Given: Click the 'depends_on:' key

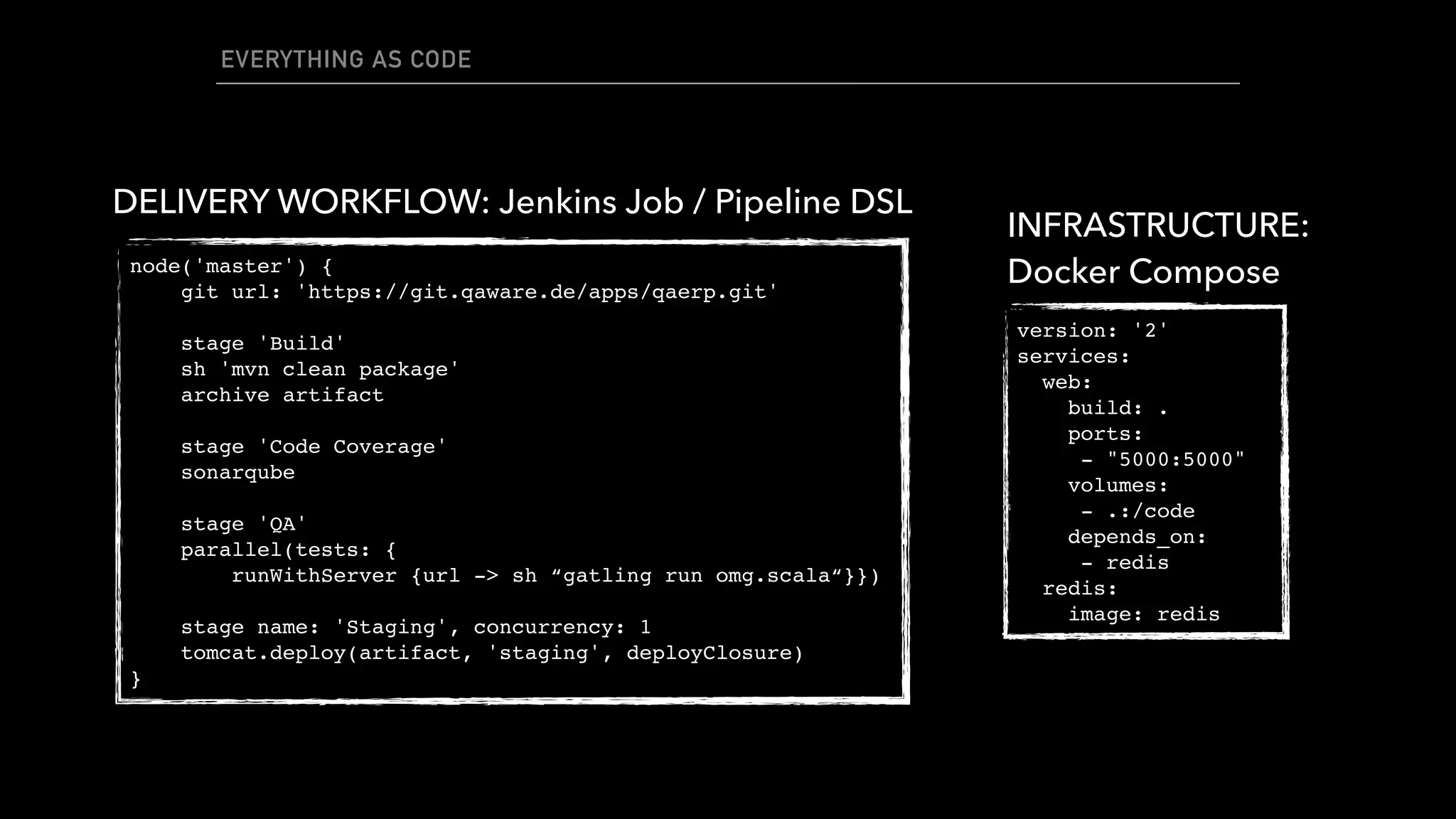Looking at the screenshot, I should [1136, 537].
